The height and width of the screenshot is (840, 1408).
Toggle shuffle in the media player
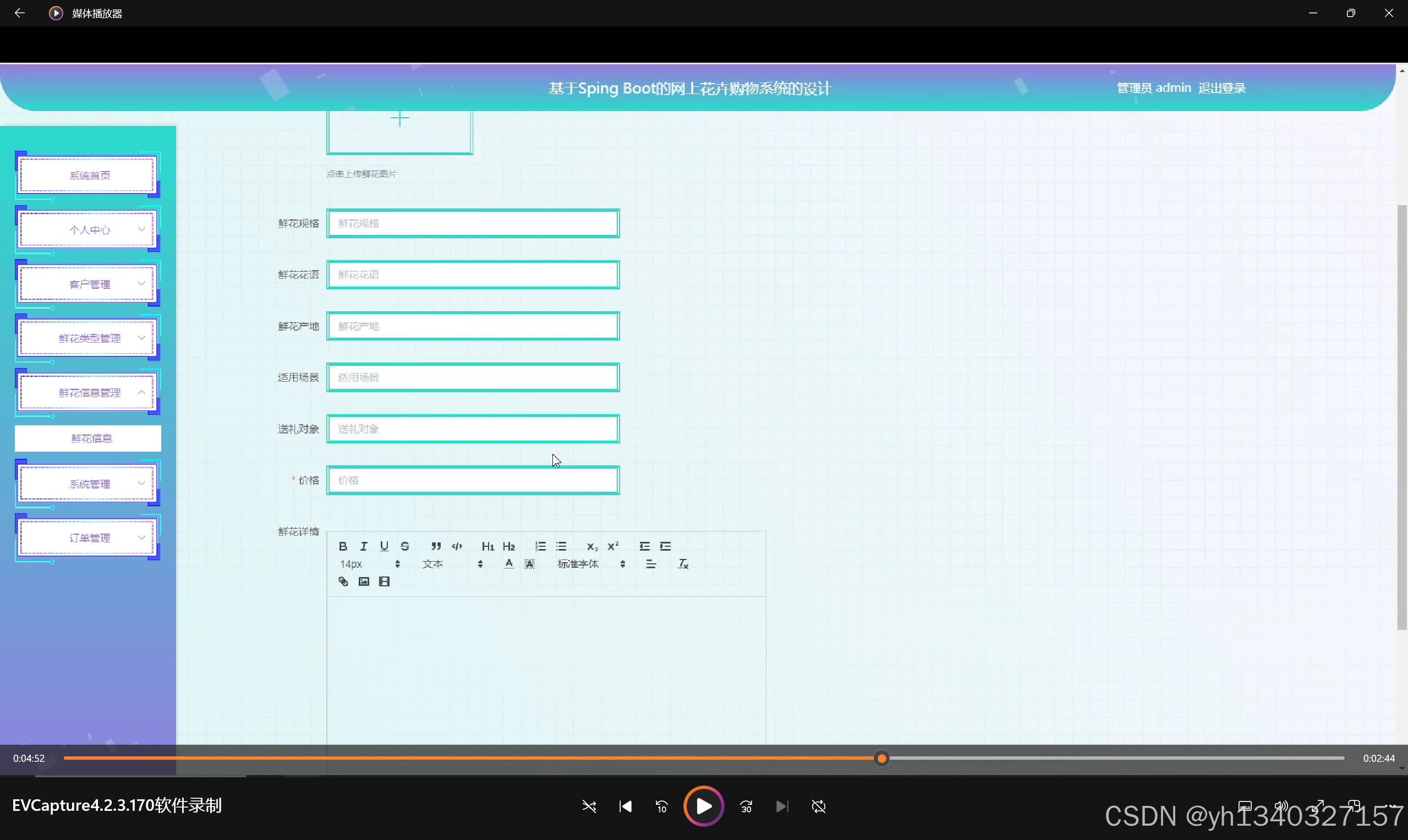pos(589,806)
